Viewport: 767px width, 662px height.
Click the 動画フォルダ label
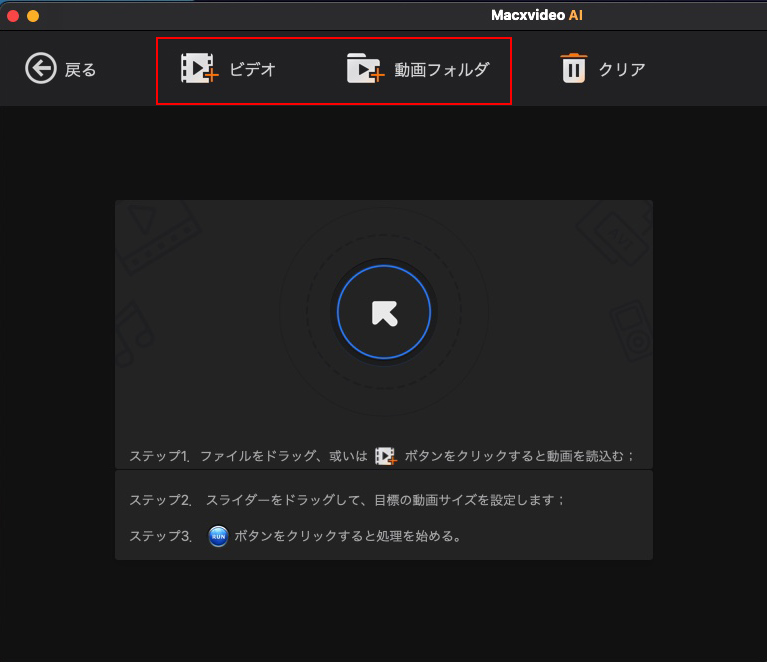pyautogui.click(x=442, y=69)
